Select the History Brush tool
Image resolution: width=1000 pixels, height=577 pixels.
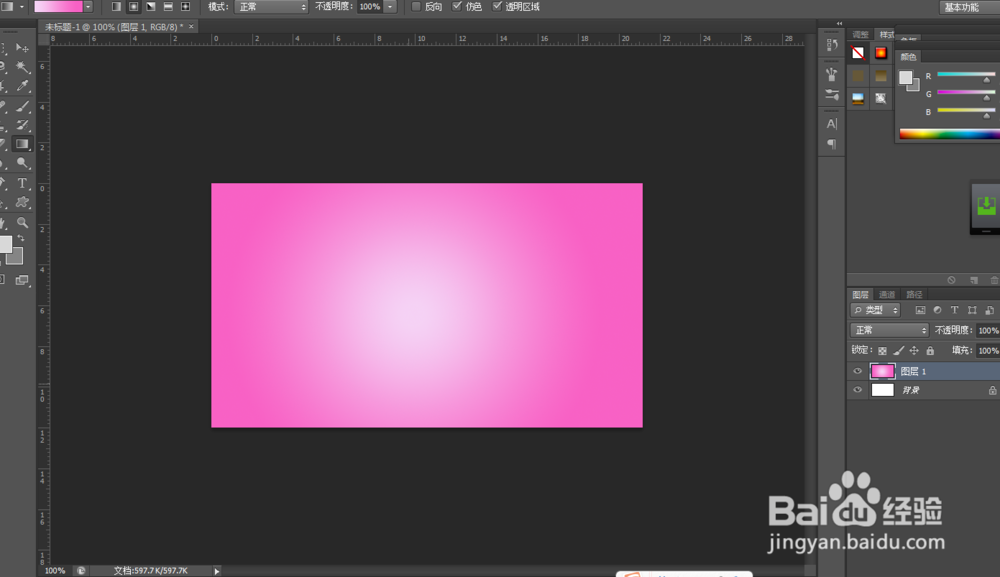(x=22, y=125)
